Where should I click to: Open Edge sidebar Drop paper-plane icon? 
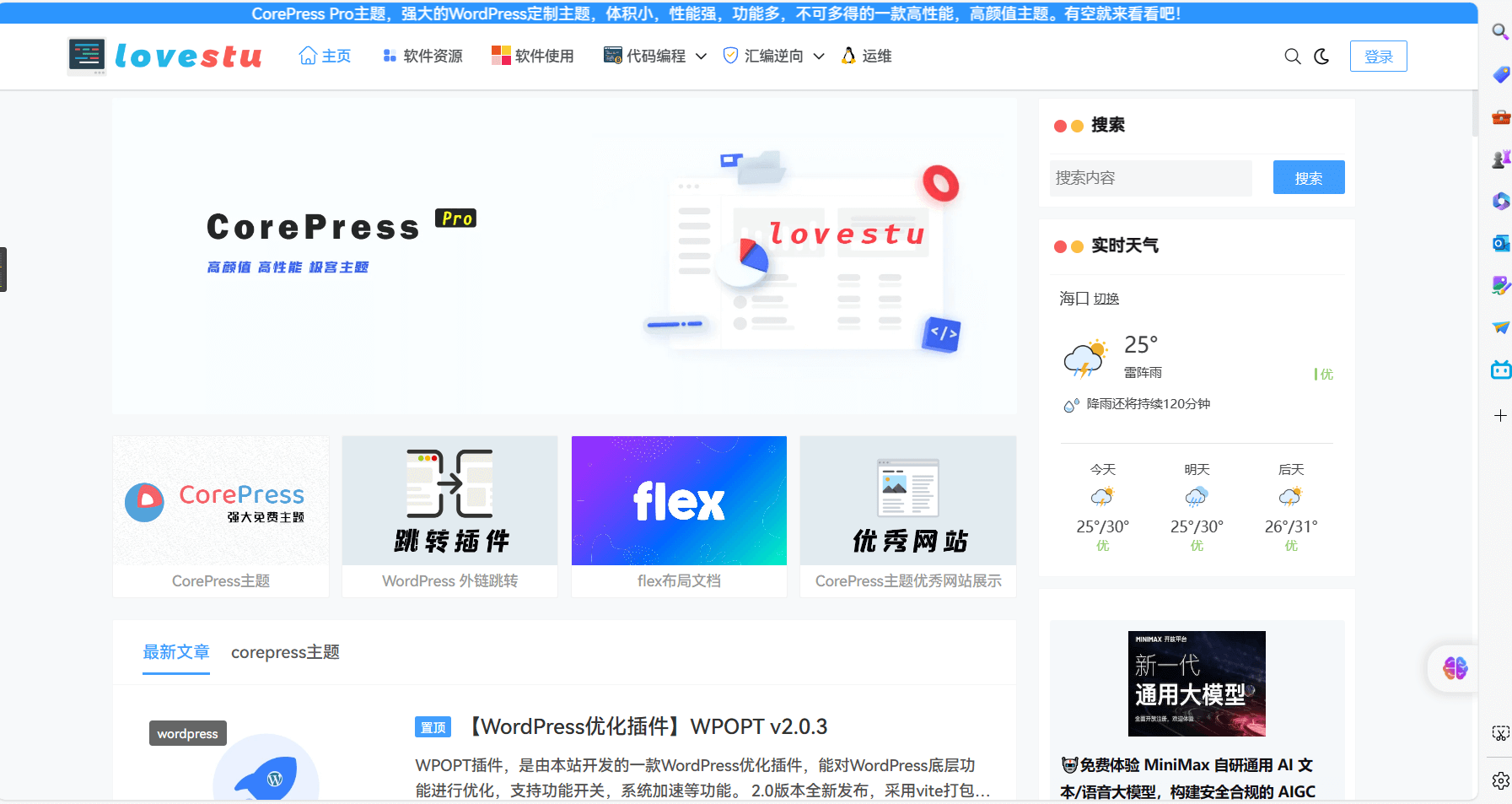pyautogui.click(x=1500, y=327)
